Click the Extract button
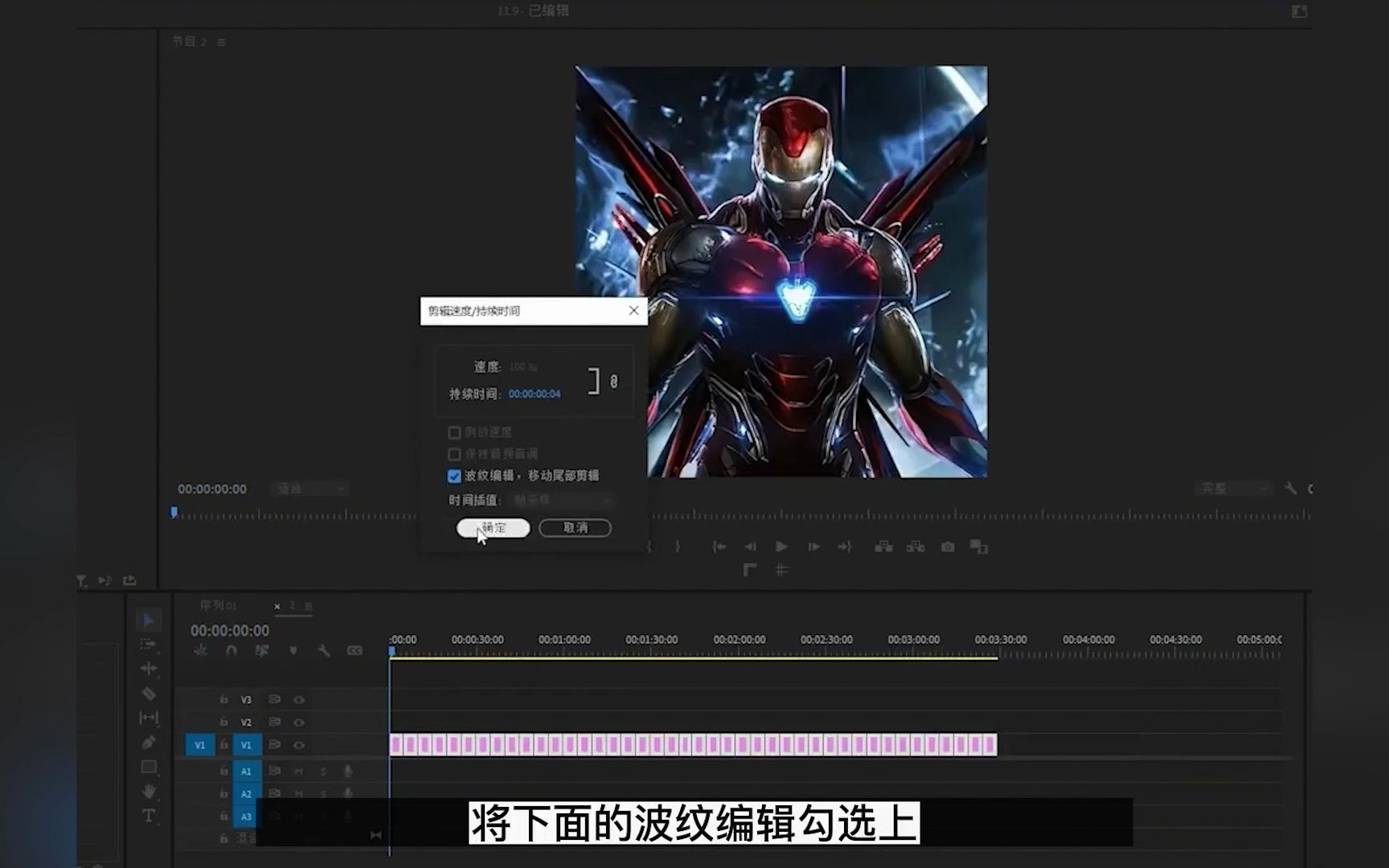 [x=916, y=547]
